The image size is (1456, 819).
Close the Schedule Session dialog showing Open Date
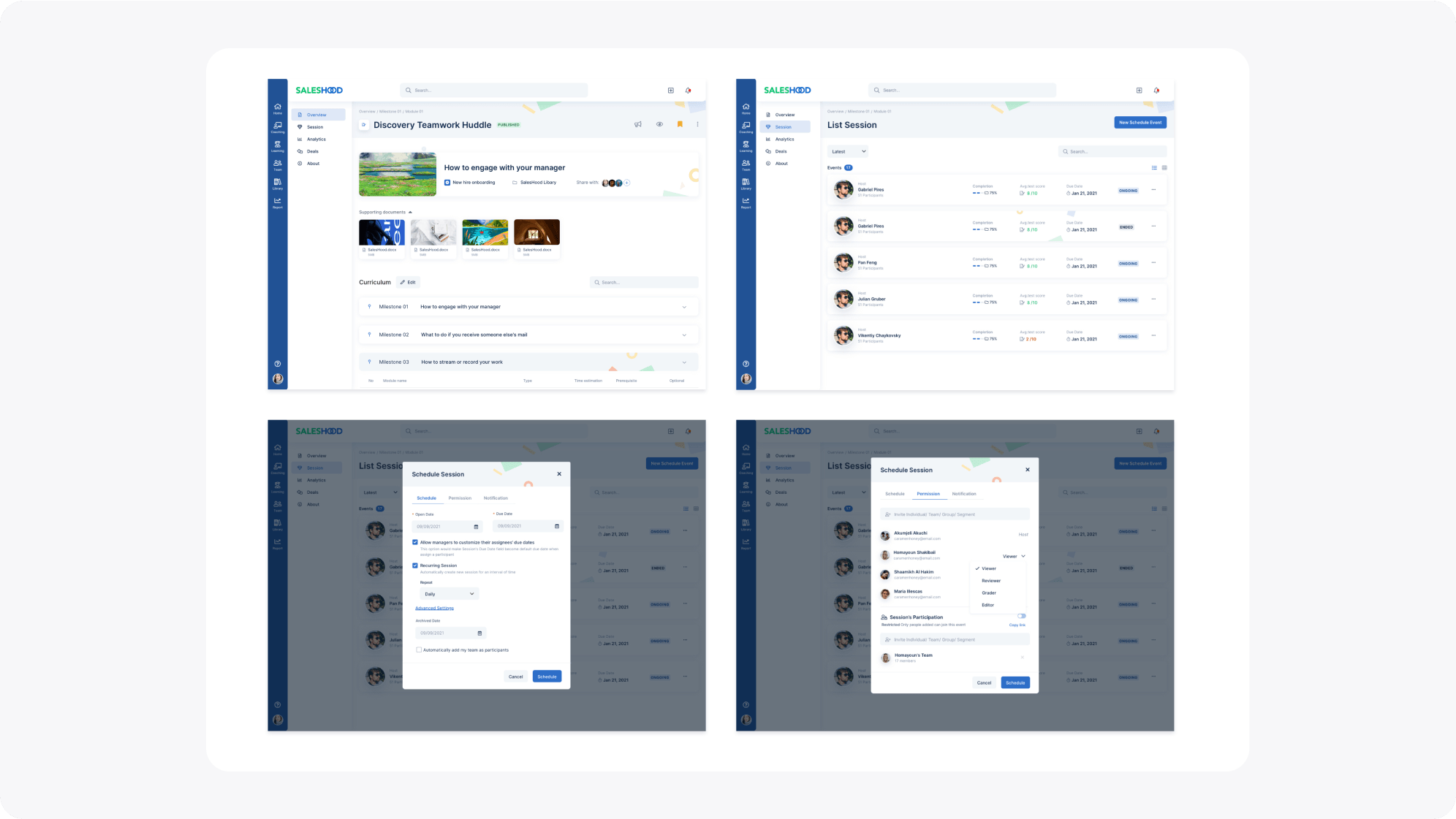559,474
